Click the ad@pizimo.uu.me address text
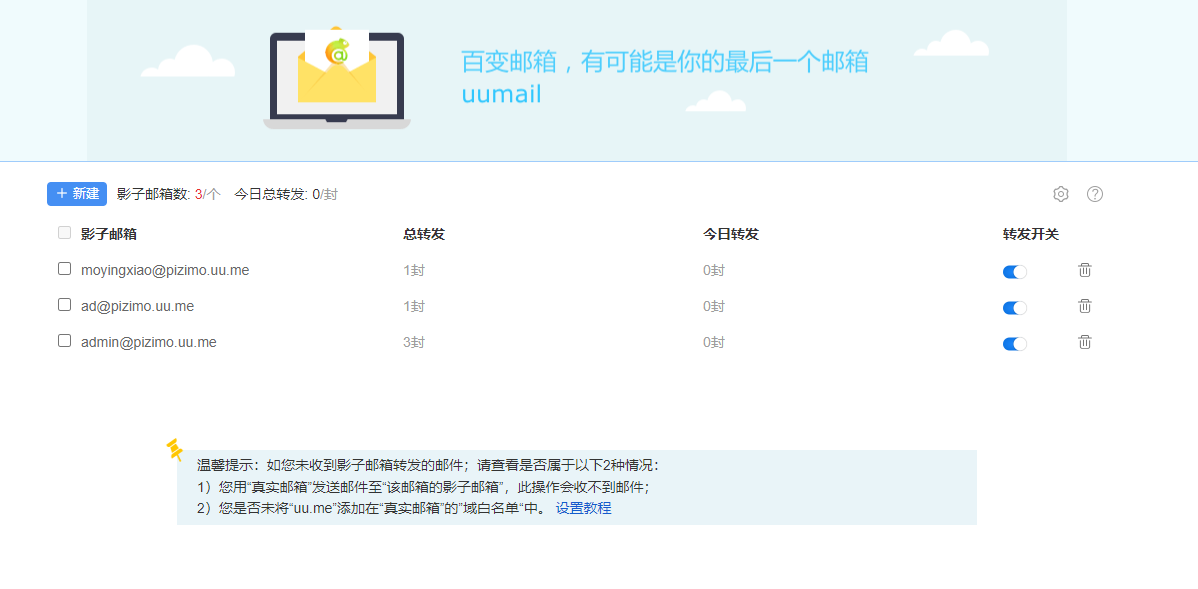 [138, 306]
